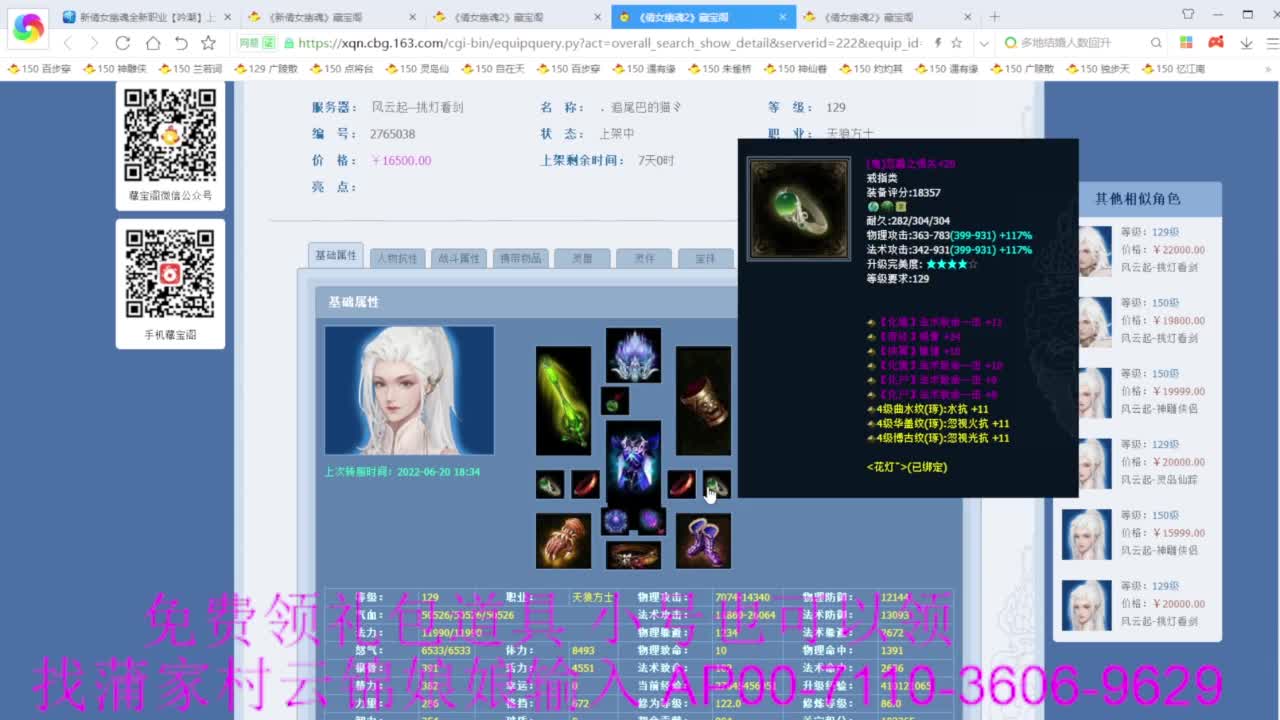
Task: Open similar character priced ¥22000.00
Action: (x=1150, y=250)
